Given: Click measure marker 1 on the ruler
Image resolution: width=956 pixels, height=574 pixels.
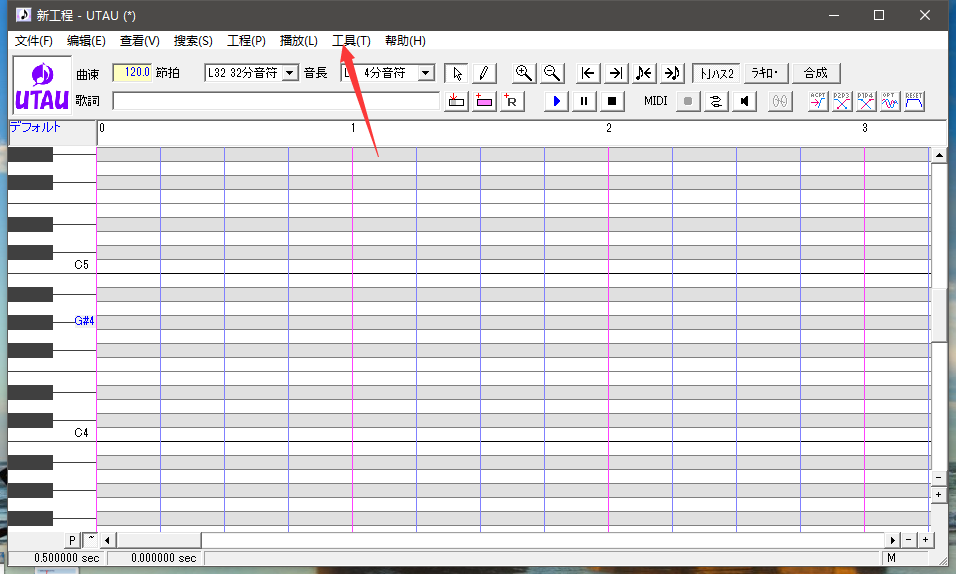Looking at the screenshot, I should [353, 128].
